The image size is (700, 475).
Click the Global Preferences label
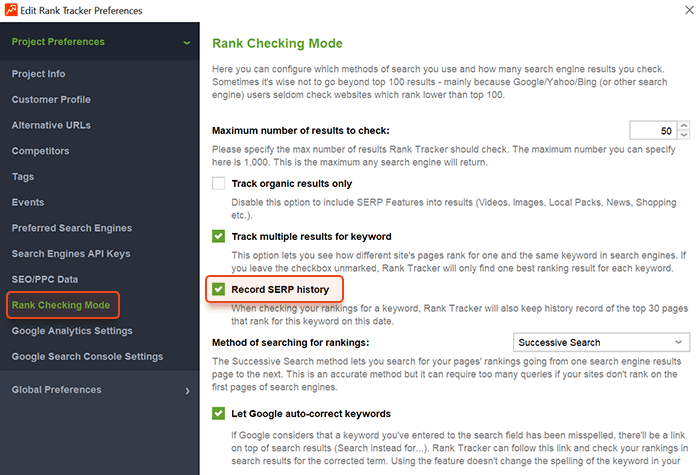[x=56, y=390]
